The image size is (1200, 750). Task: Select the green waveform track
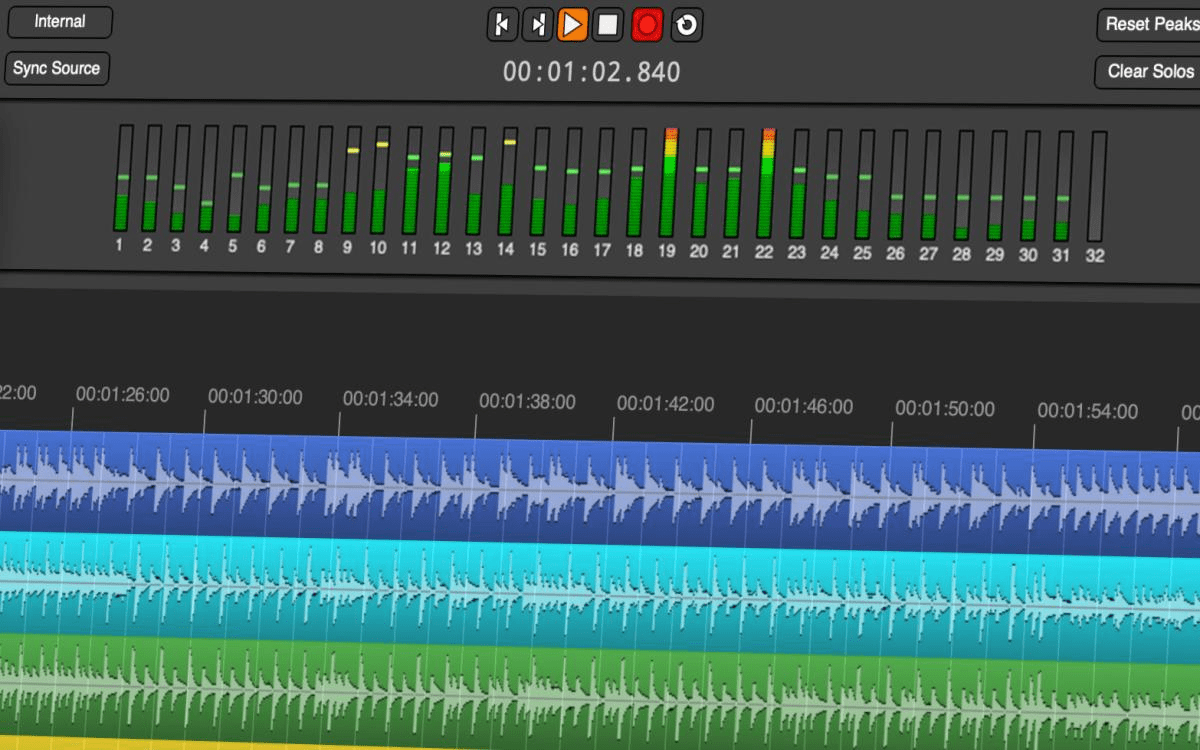[600, 697]
